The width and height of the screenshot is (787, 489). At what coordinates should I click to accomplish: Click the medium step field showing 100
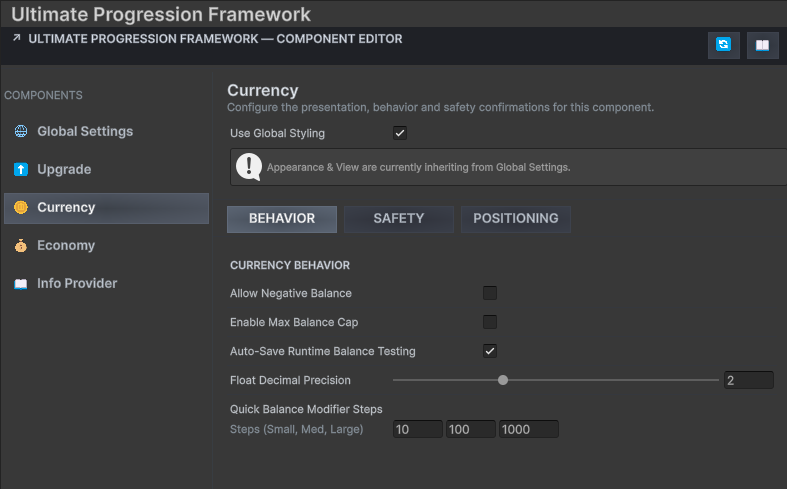click(x=471, y=429)
